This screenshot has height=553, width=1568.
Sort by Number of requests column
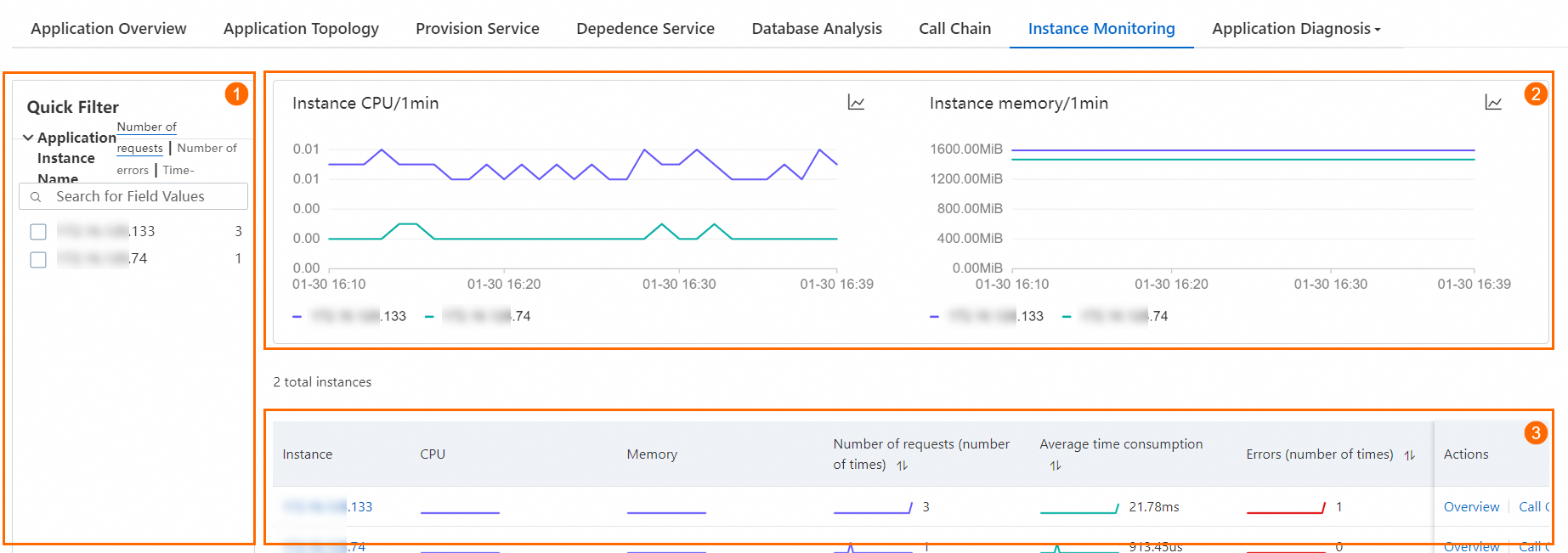coord(903,466)
